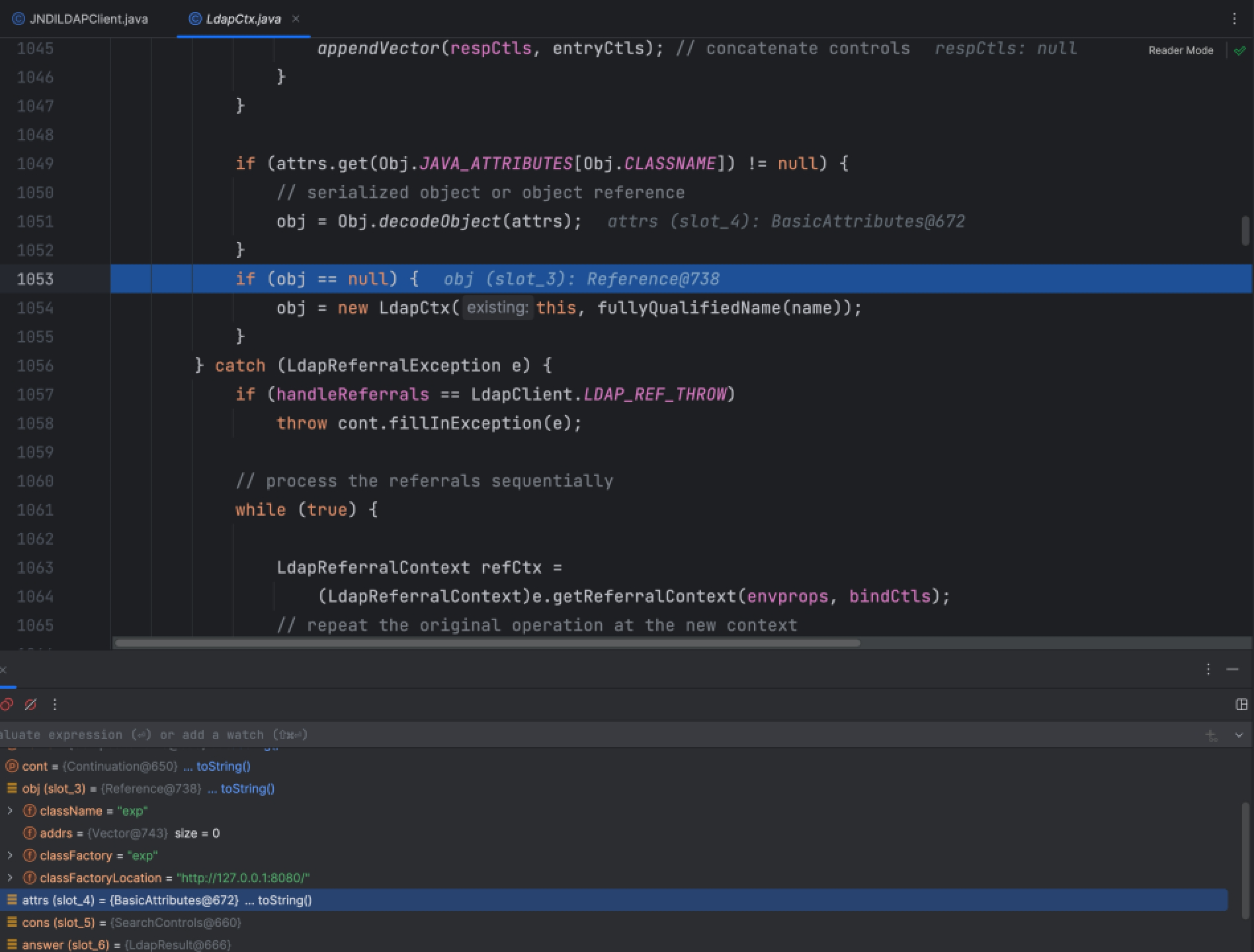The height and width of the screenshot is (952, 1254).
Task: Open the debug tool window options menu
Action: 1208,669
